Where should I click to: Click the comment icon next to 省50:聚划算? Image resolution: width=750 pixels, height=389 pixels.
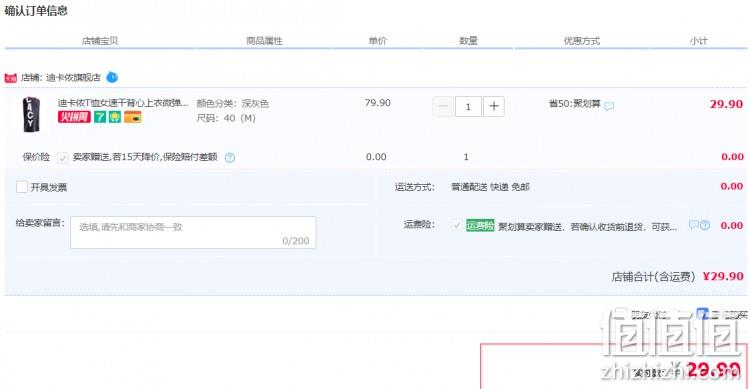609,106
